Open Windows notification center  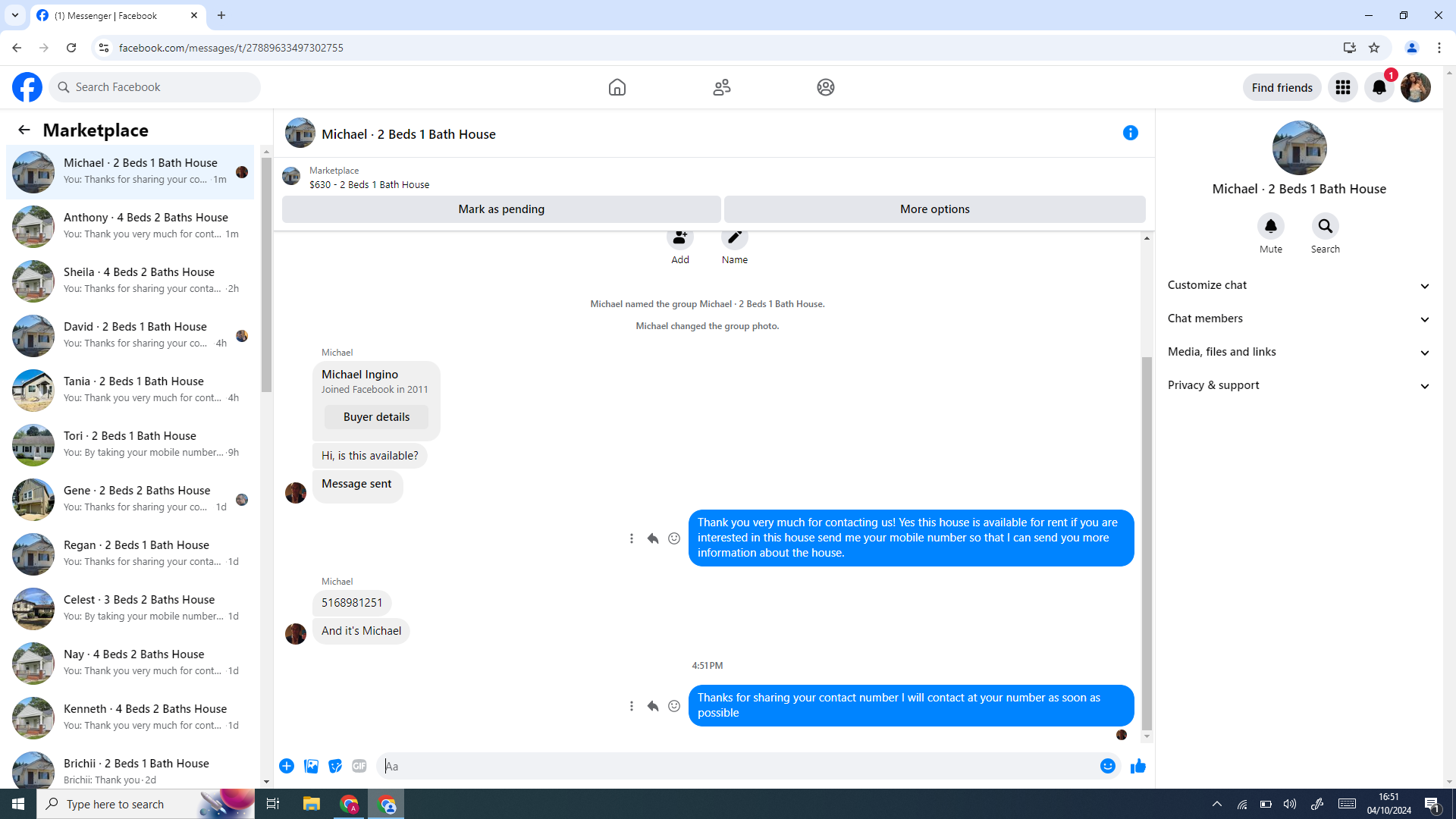(x=1432, y=804)
